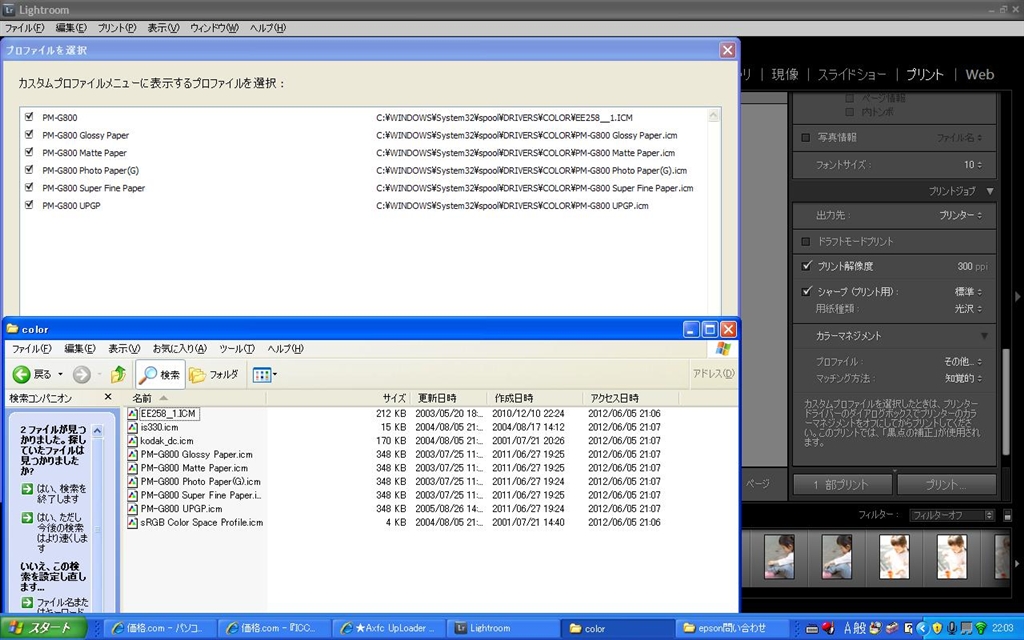Viewport: 1024px width, 640px height.
Task: Uncheck the PM-G800 UPGP profile checkbox
Action: 29,205
